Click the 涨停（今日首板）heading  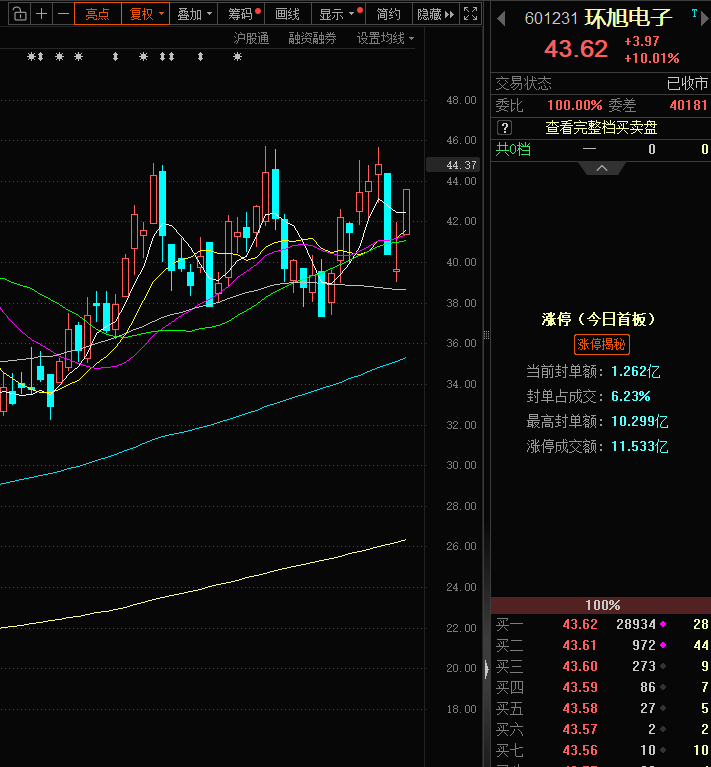598,319
